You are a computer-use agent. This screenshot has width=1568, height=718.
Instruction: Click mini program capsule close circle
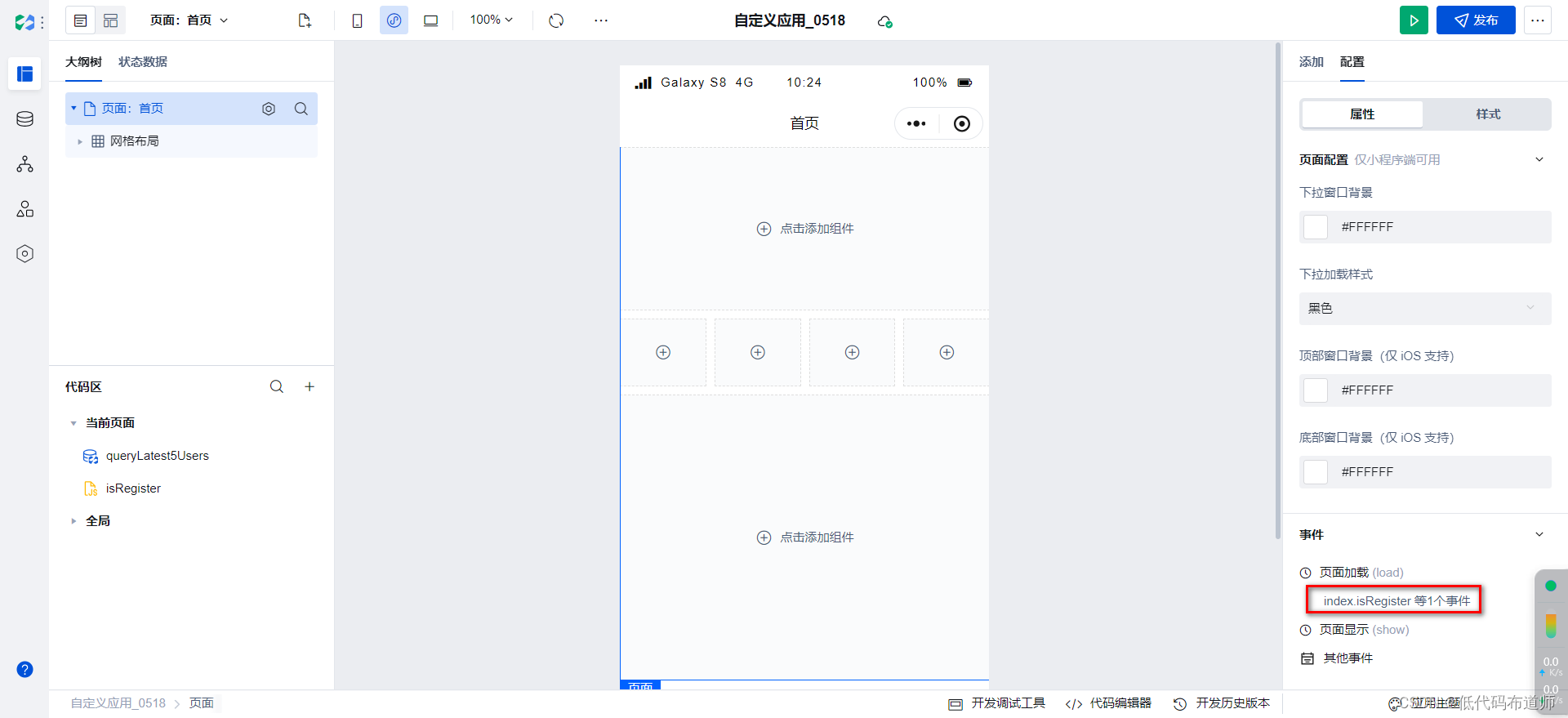[962, 123]
